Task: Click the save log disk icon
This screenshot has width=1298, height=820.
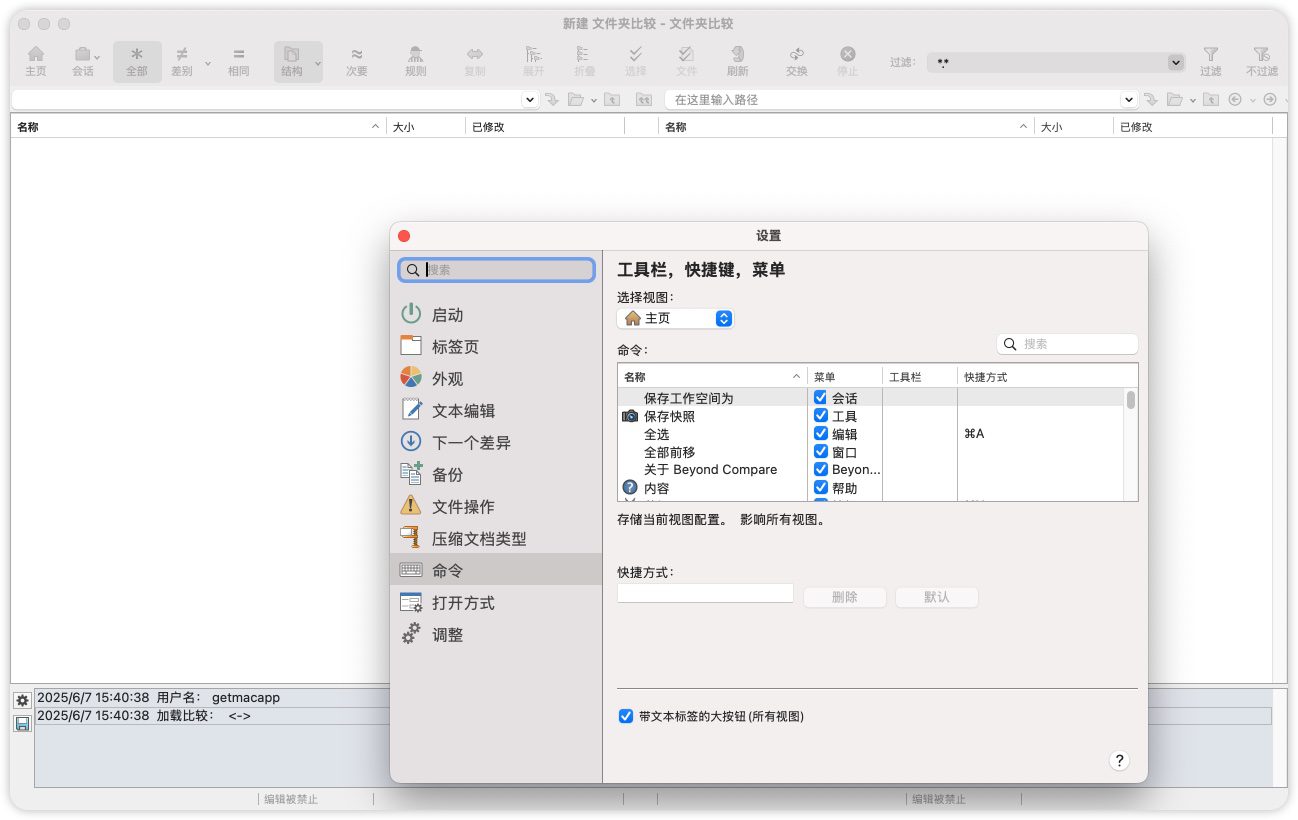Action: click(22, 723)
